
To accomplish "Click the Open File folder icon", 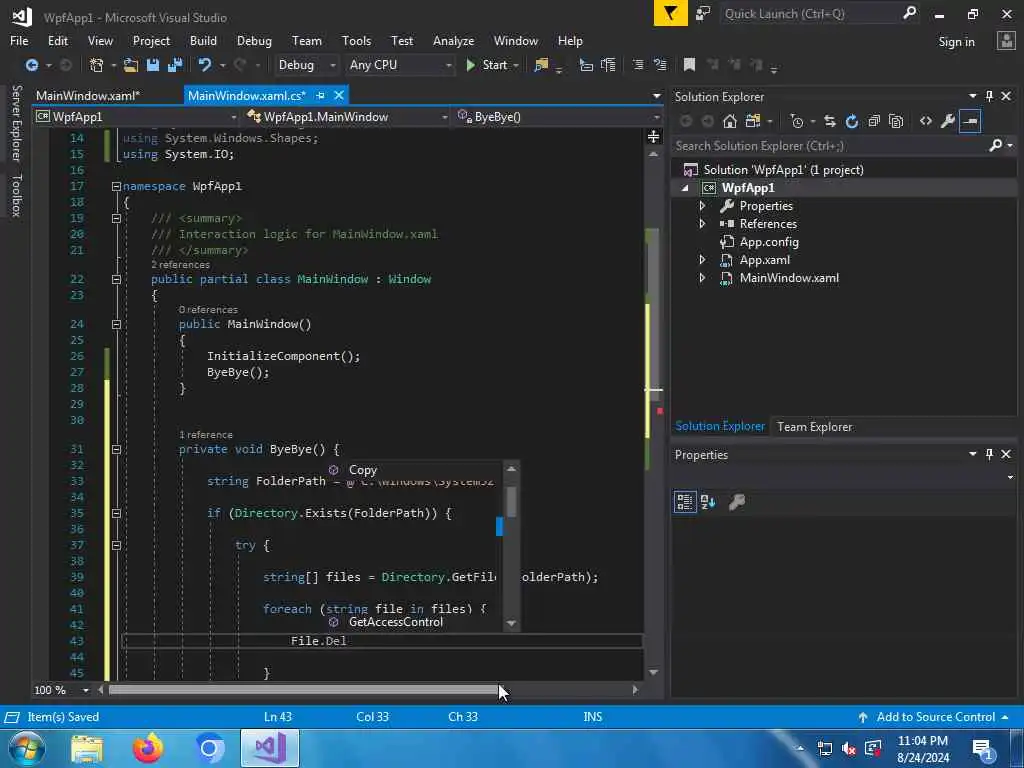I will coord(131,65).
